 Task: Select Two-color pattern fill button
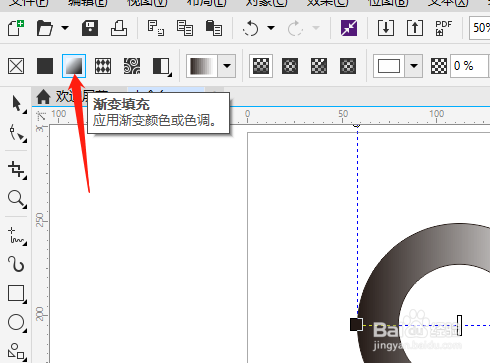point(162,67)
